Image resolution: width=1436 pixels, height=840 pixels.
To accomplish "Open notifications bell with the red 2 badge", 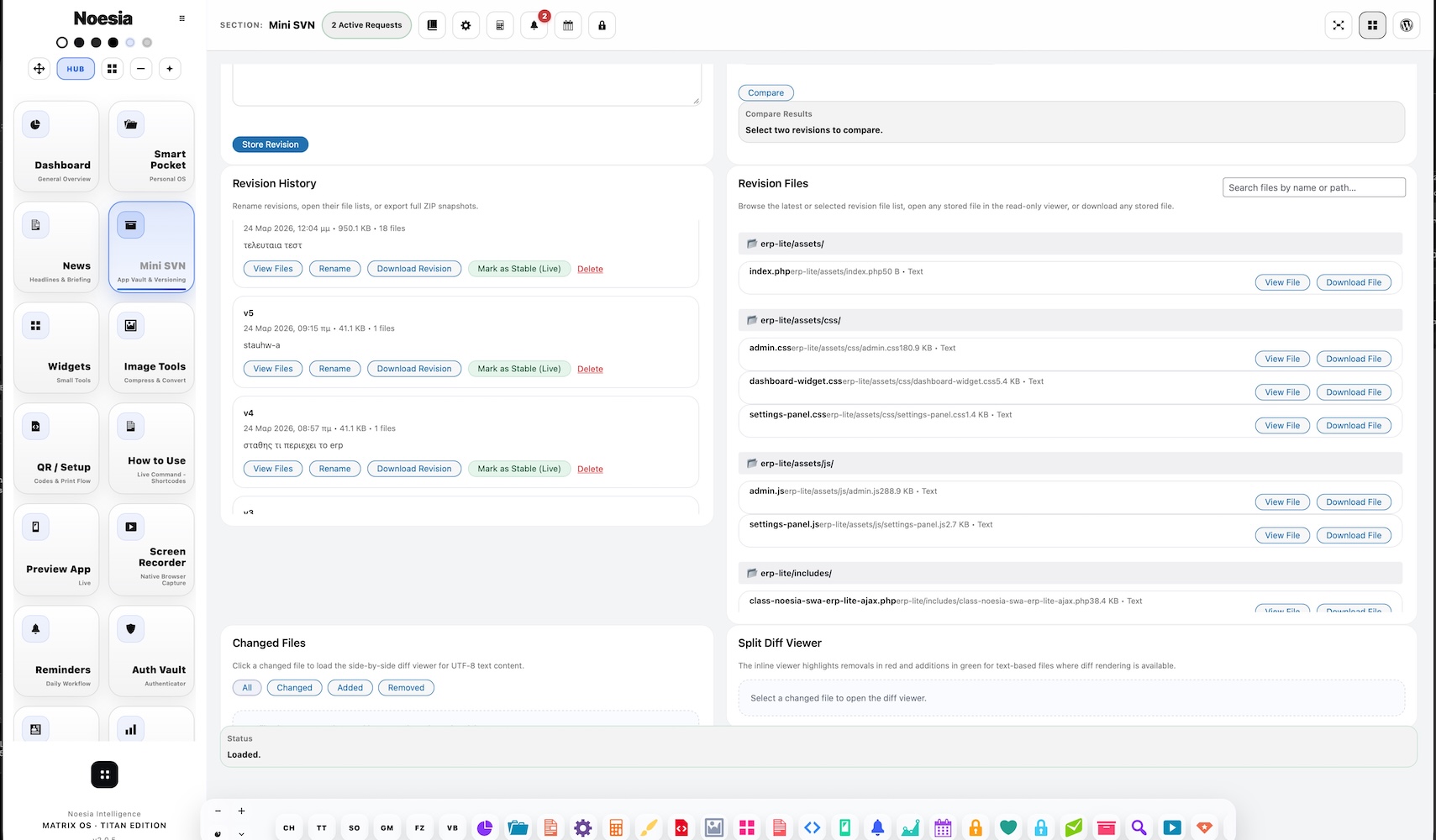I will tap(534, 25).
